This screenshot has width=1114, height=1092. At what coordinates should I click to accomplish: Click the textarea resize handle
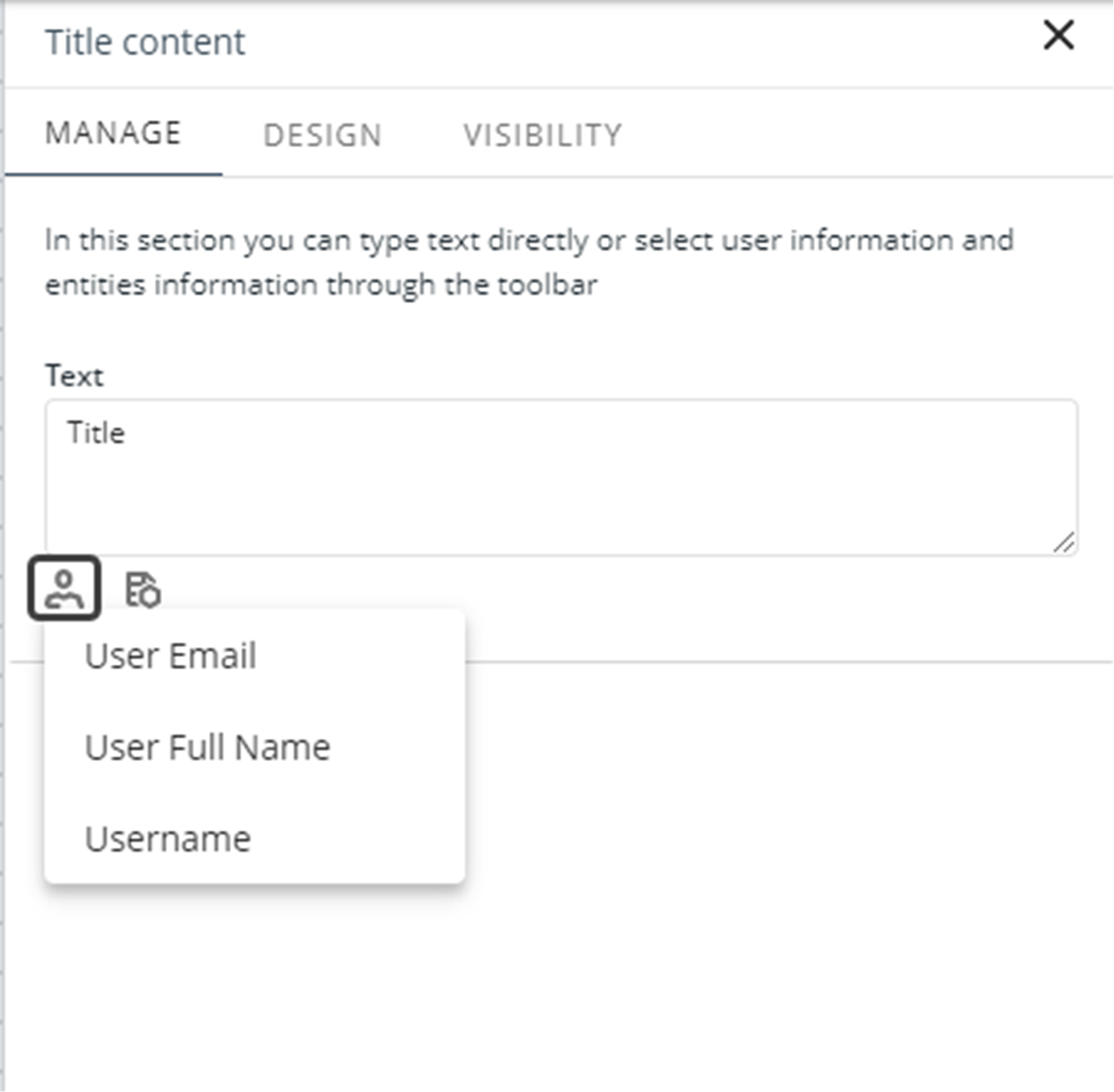tap(1065, 543)
